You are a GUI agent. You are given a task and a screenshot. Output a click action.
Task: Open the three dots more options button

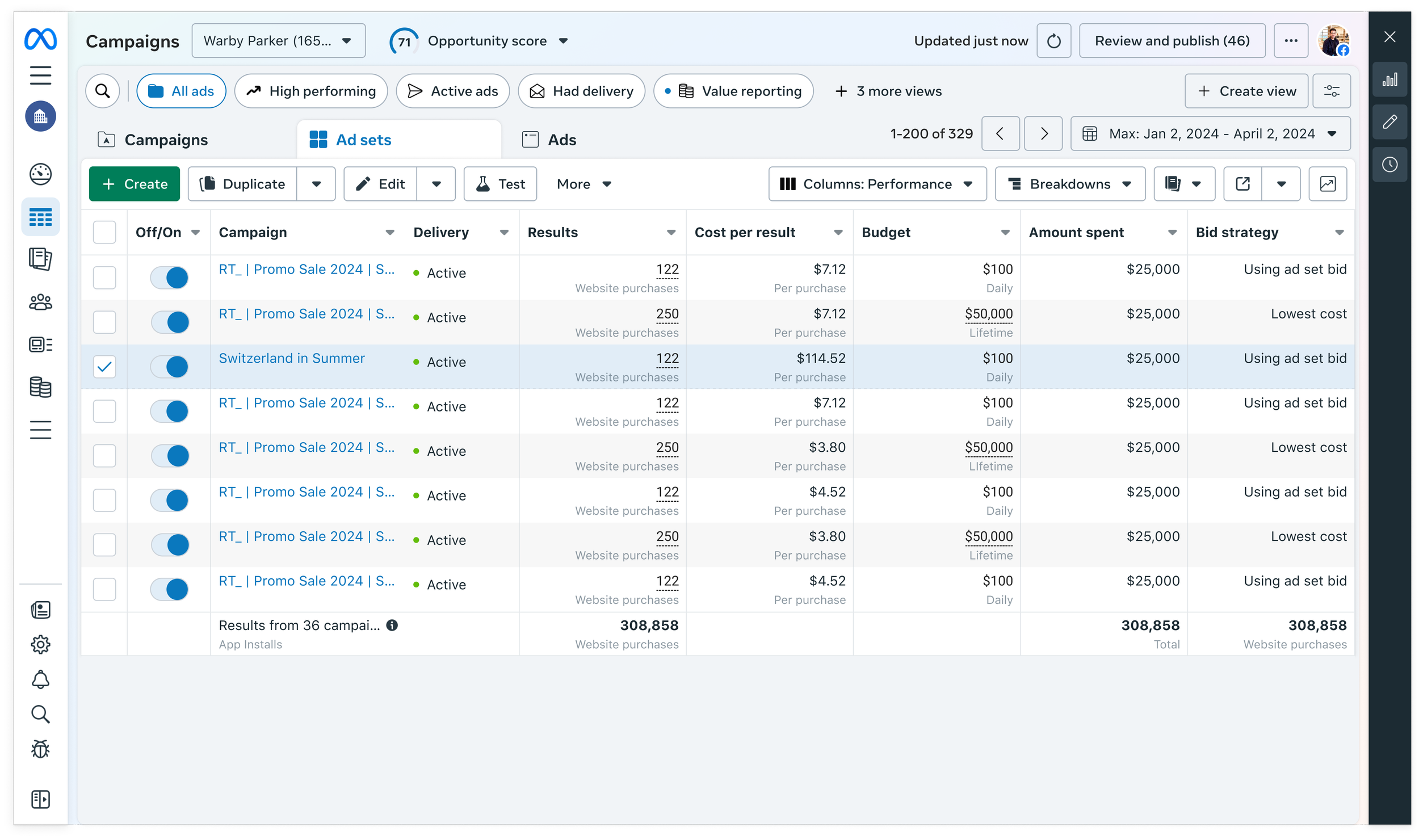coord(1291,41)
